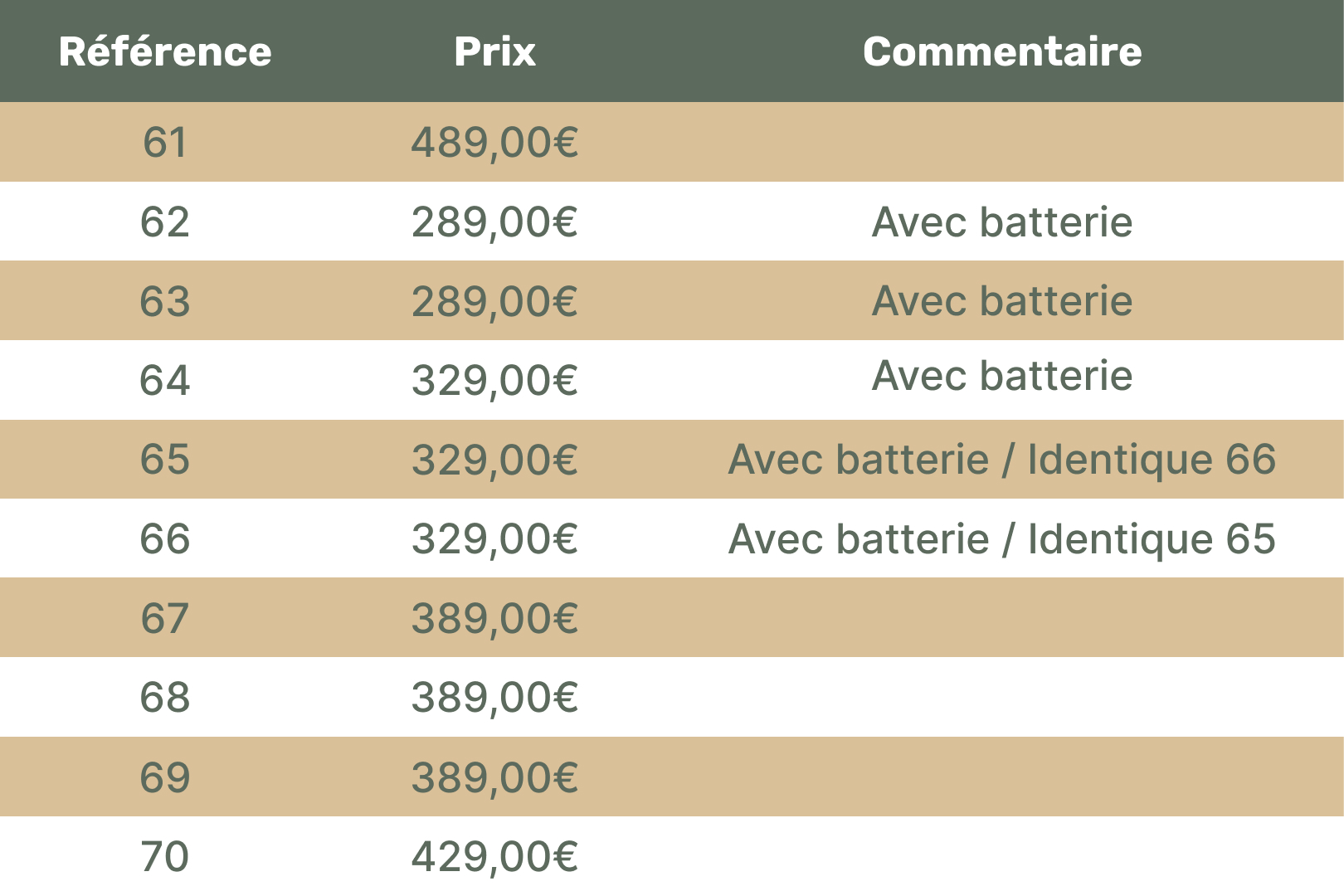Click the price for reference 68

pyautogui.click(x=494, y=697)
